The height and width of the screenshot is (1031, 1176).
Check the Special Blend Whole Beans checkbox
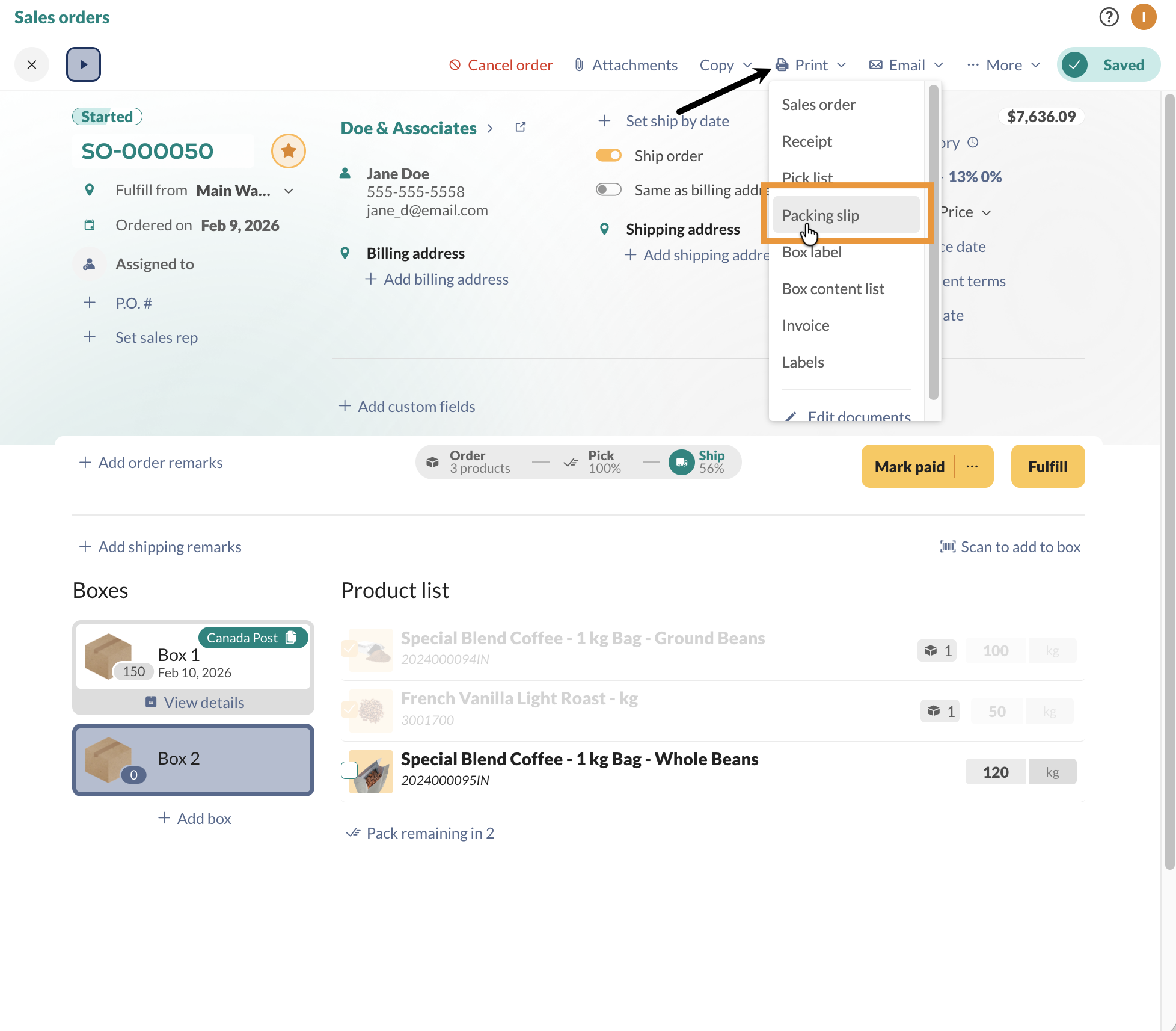click(349, 770)
